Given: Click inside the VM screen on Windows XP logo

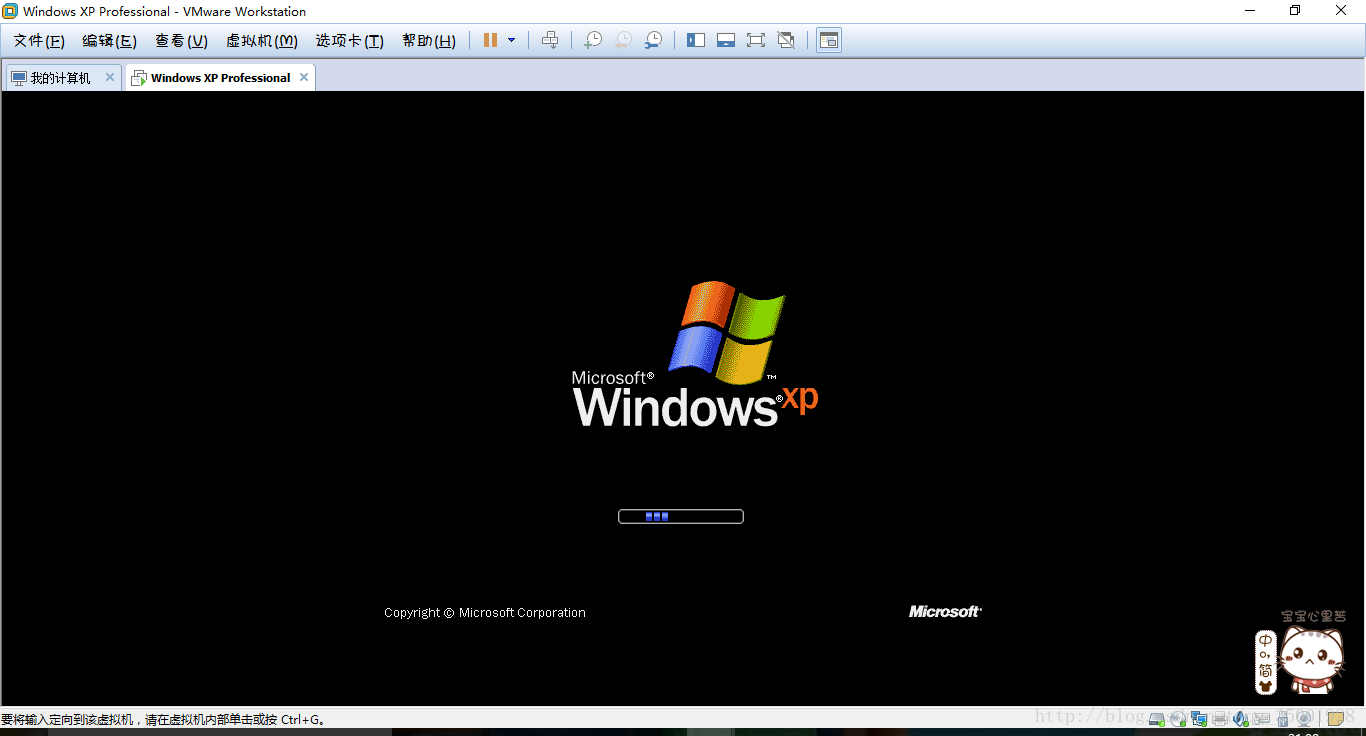Looking at the screenshot, I should 695,355.
